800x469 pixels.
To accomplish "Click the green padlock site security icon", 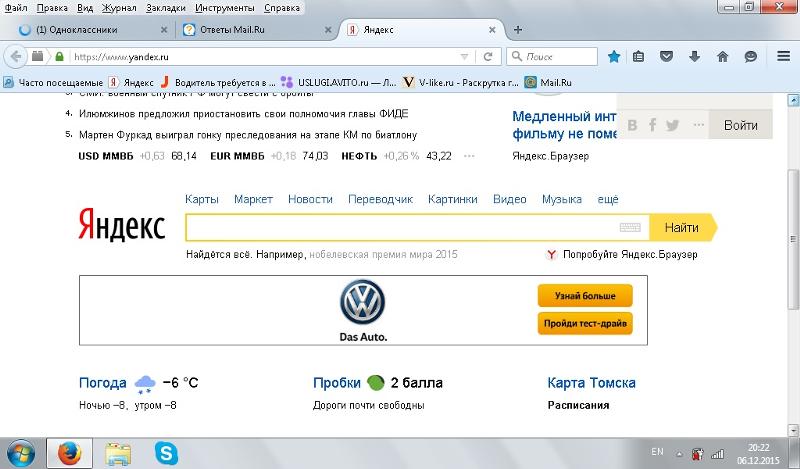I will click(x=59, y=56).
